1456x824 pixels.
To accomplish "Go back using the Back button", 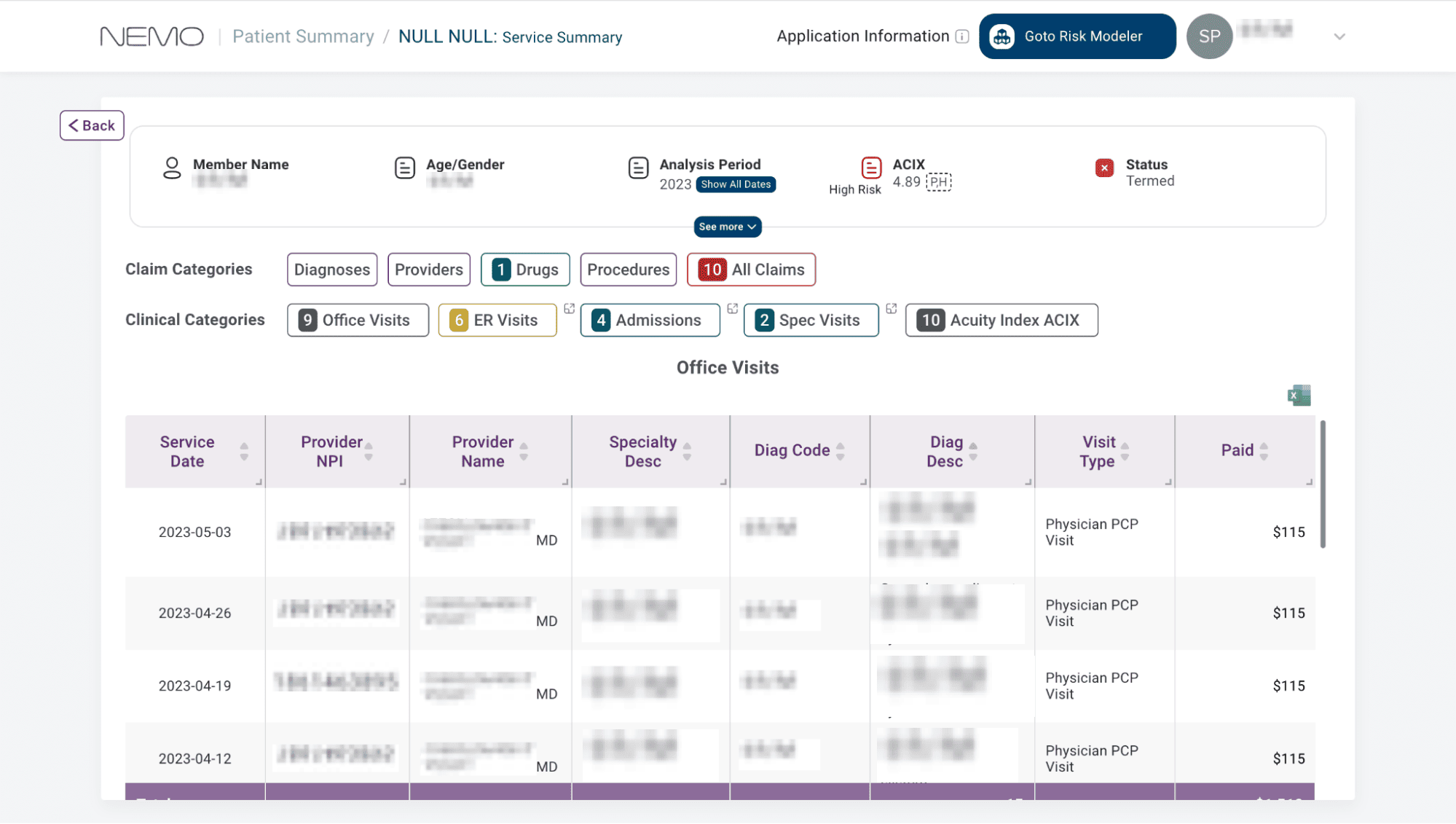I will point(92,125).
